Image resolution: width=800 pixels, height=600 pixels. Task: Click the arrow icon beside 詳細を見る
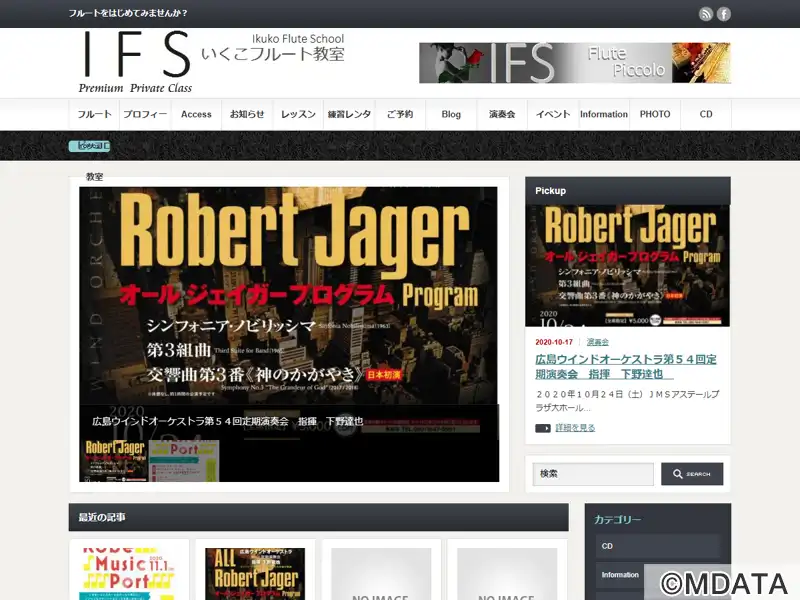click(543, 428)
